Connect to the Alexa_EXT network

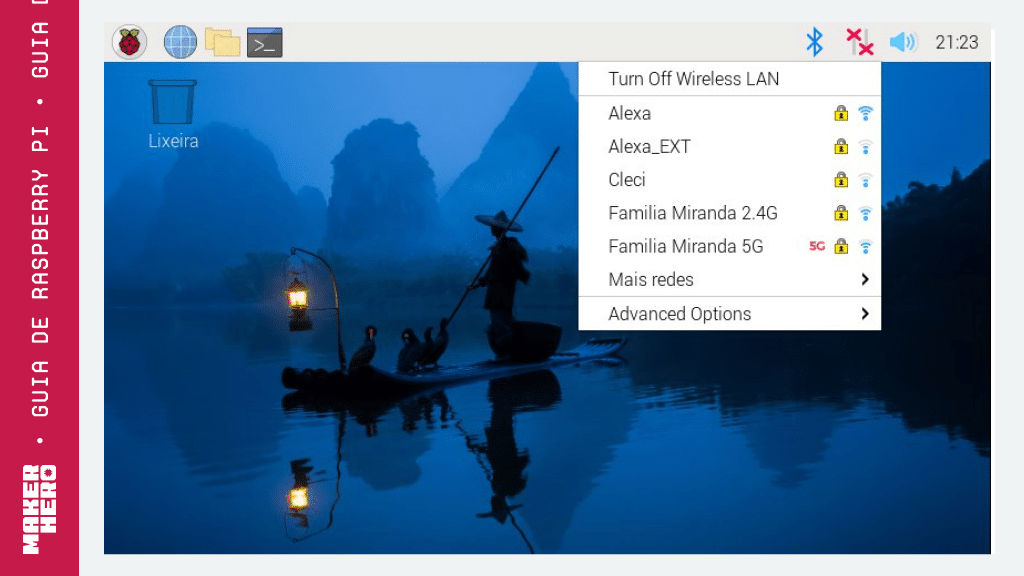point(729,147)
